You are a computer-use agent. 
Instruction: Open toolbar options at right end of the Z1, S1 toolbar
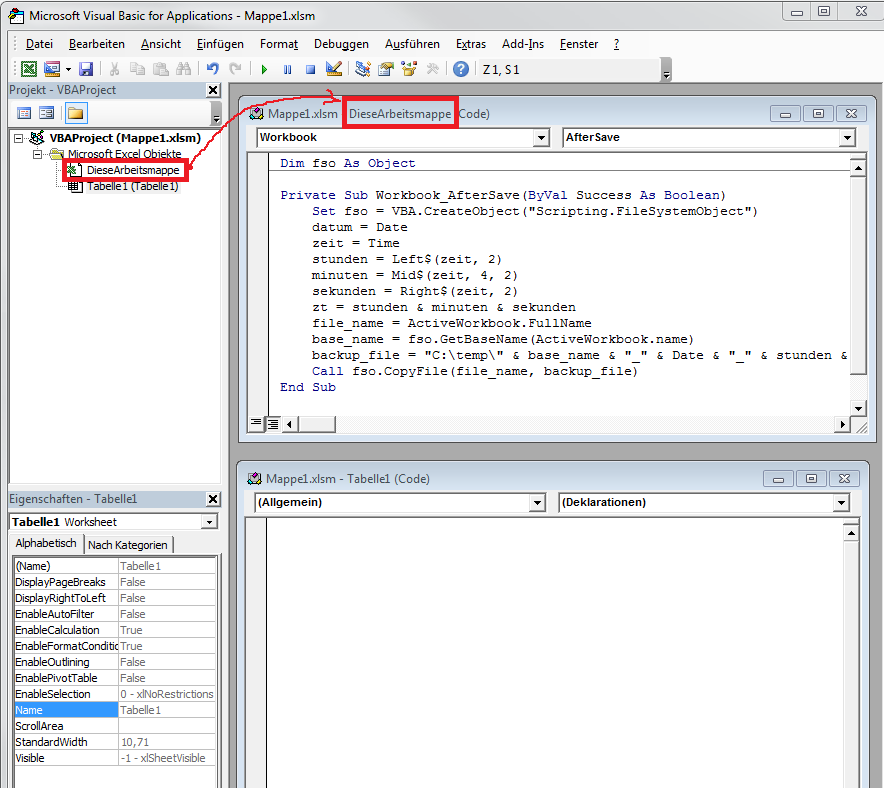pyautogui.click(x=666, y=70)
